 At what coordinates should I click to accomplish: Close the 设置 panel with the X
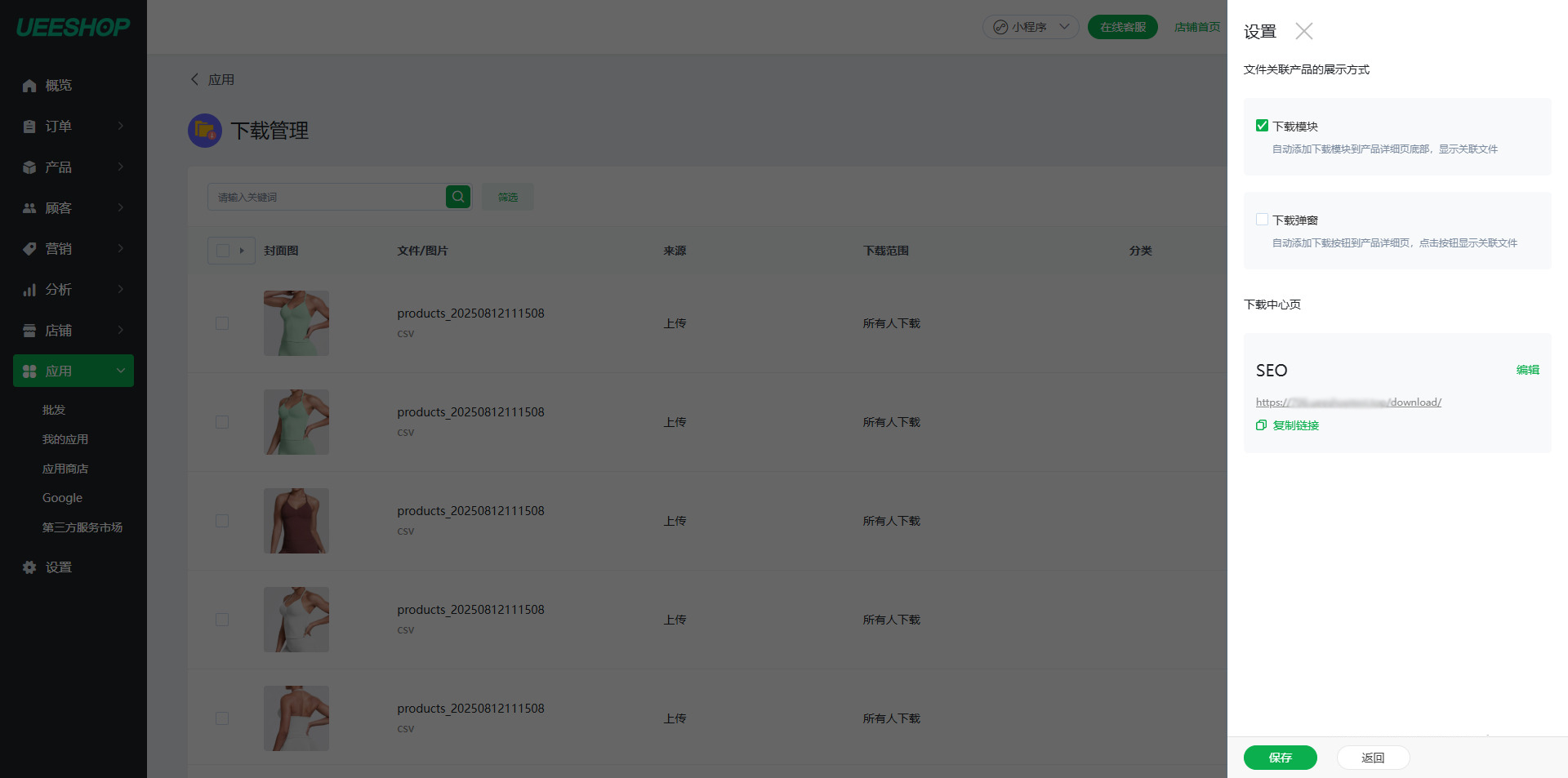[x=1304, y=31]
